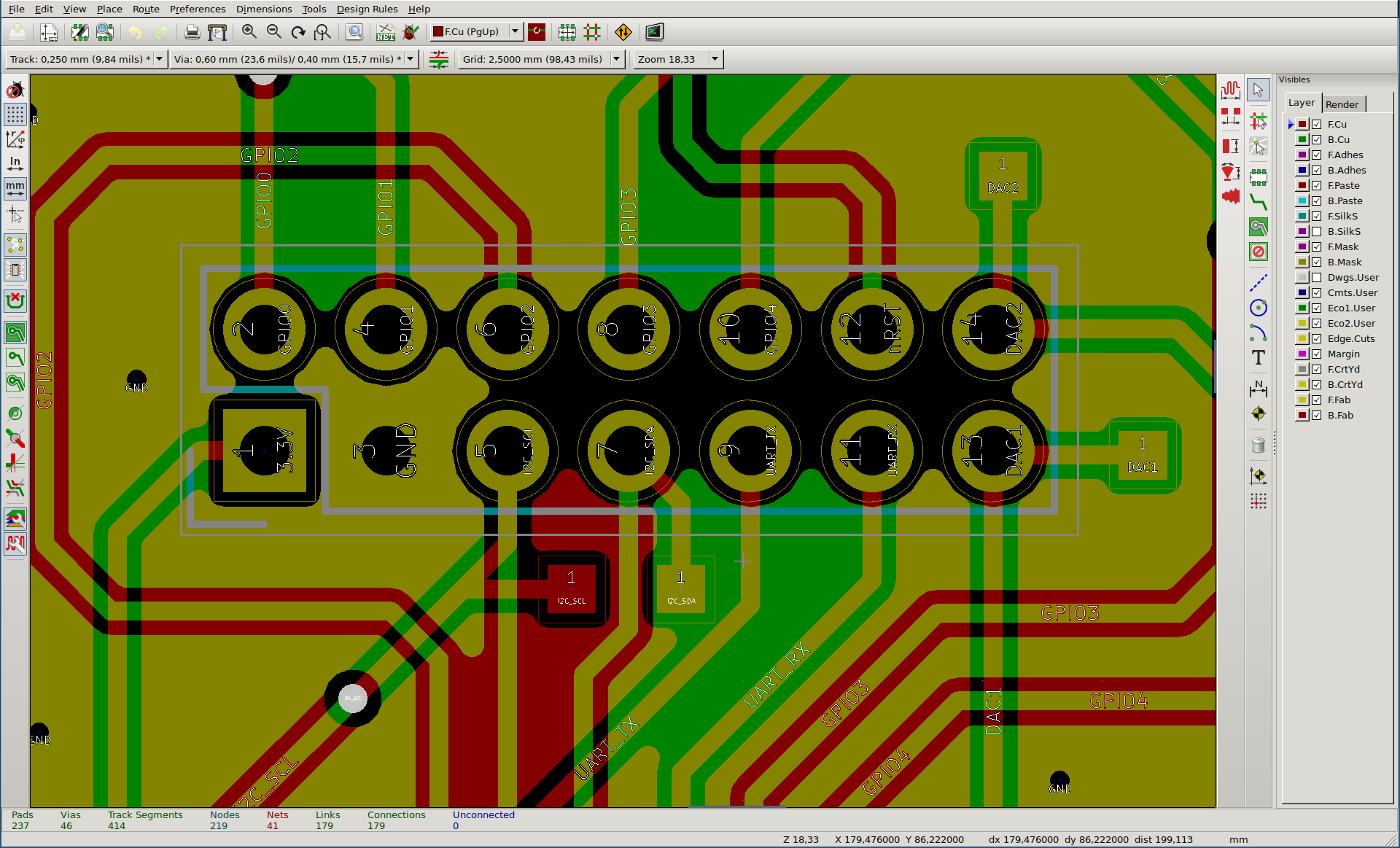Run the design rules check bug icon

point(411,32)
